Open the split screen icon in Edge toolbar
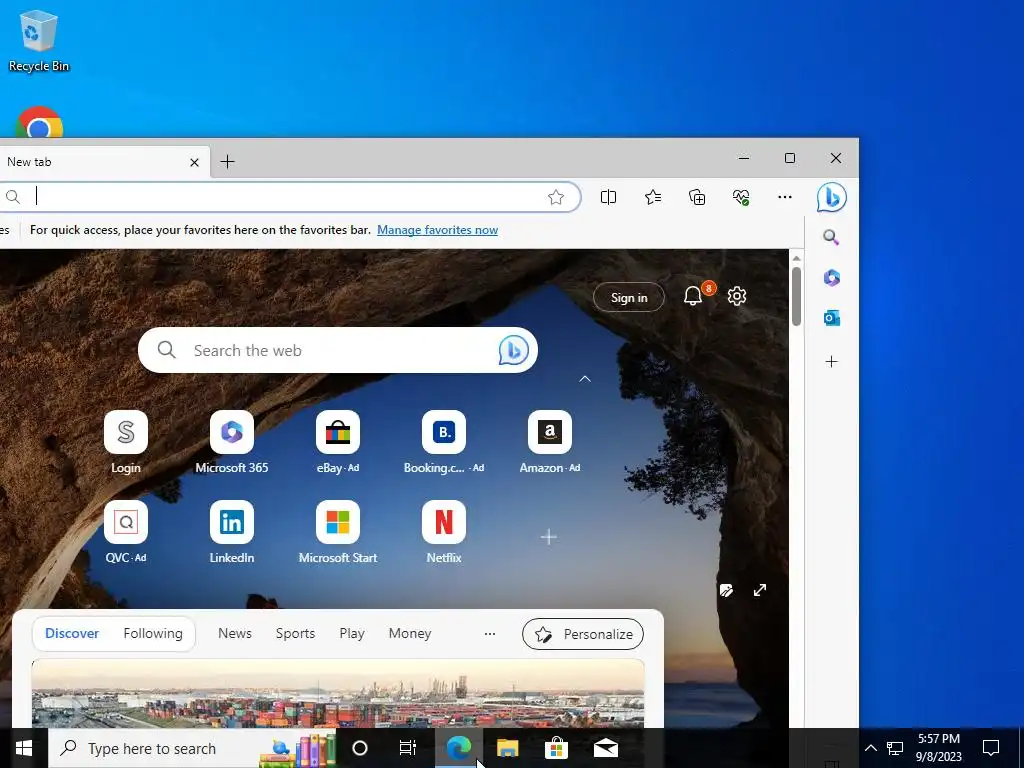The image size is (1024, 768). point(608,197)
